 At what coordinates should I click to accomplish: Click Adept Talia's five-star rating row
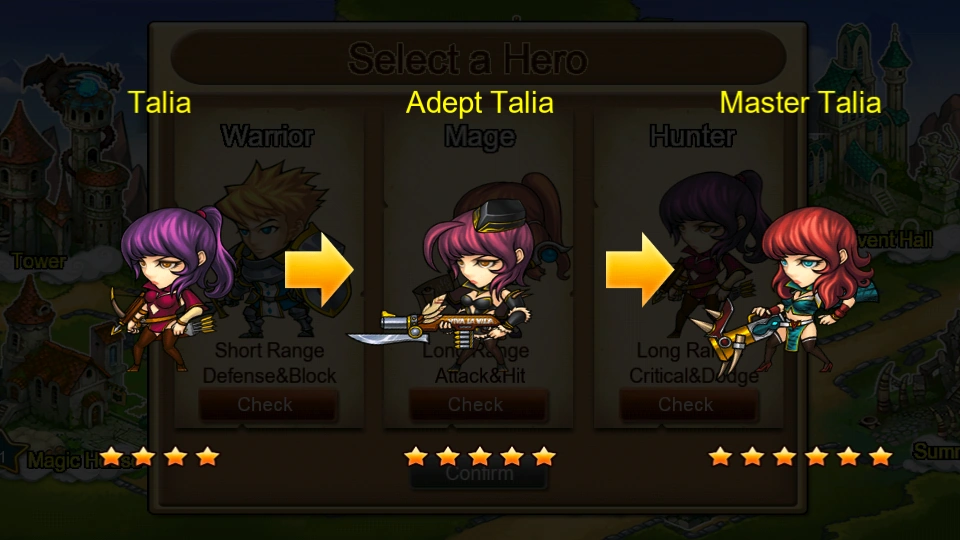point(480,456)
